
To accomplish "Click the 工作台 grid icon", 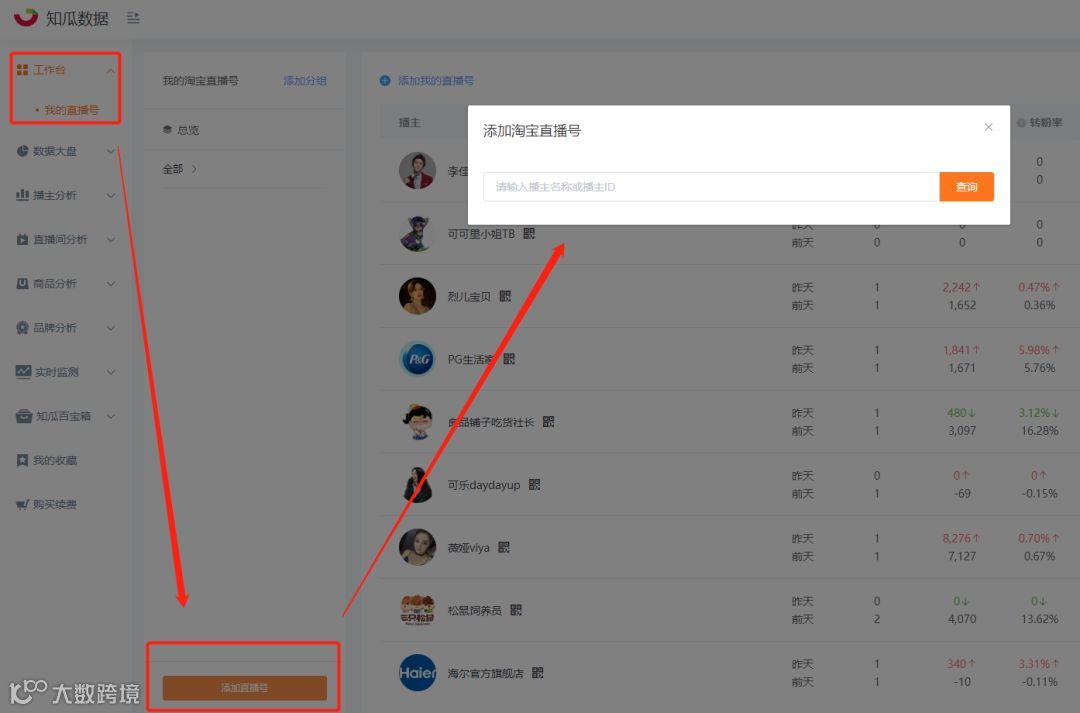I will click(x=22, y=70).
